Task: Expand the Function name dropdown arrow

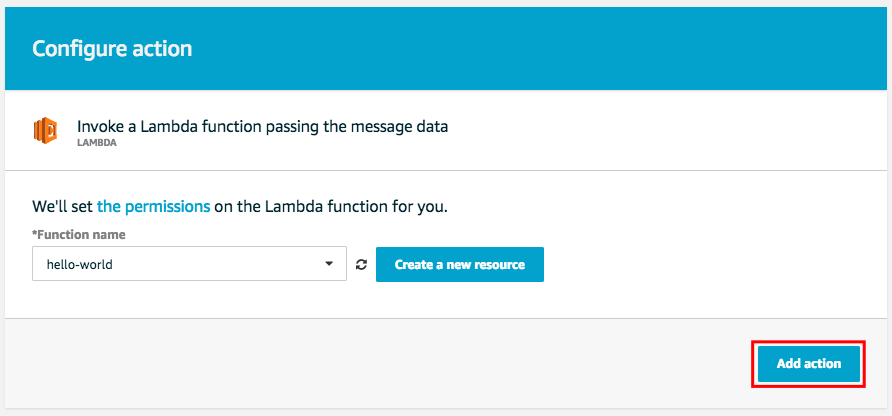Action: 329,265
